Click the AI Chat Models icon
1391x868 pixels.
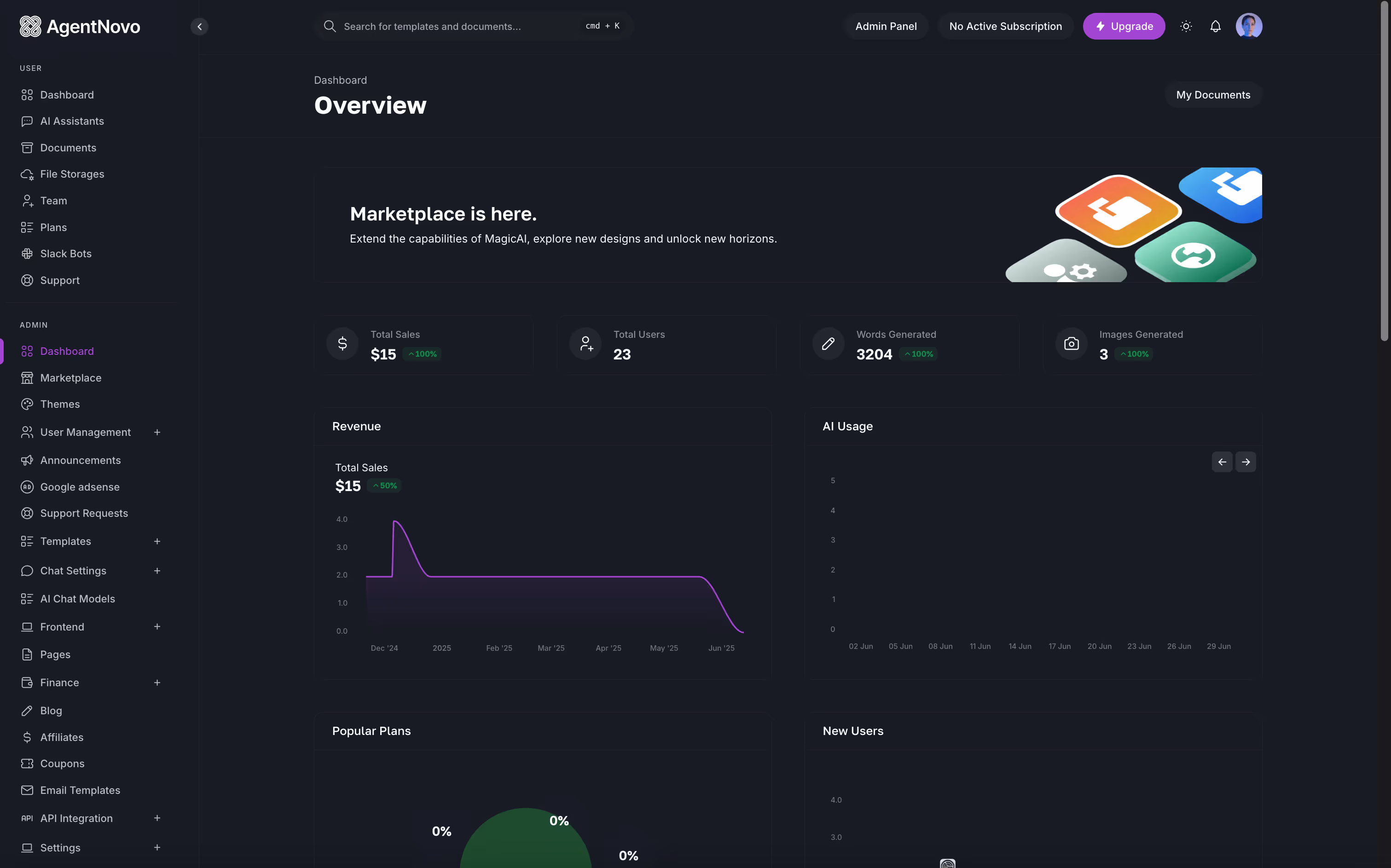(x=27, y=599)
